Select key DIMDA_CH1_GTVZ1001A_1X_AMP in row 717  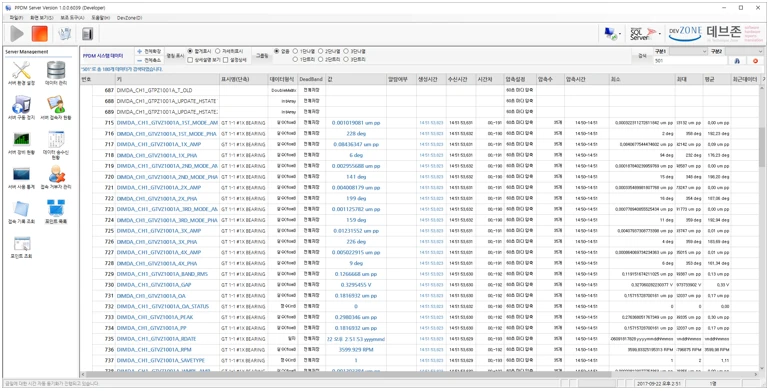click(159, 145)
